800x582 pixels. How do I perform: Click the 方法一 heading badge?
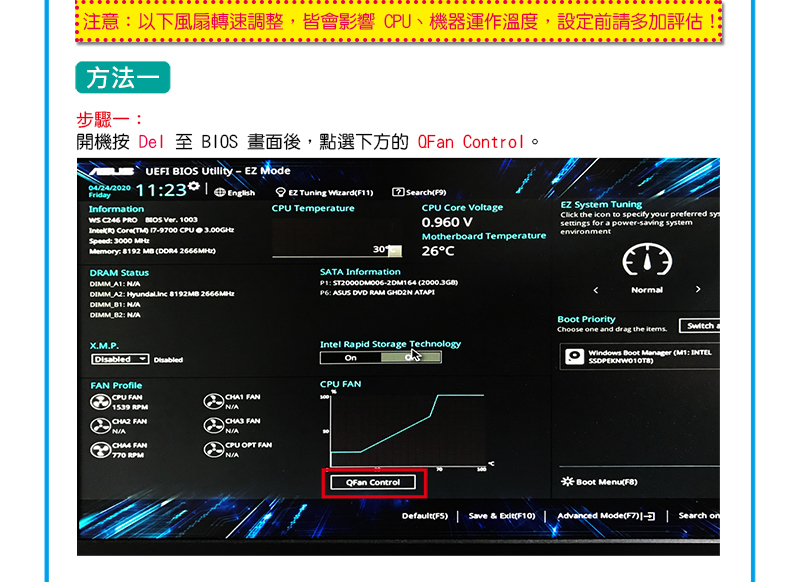coord(122,78)
